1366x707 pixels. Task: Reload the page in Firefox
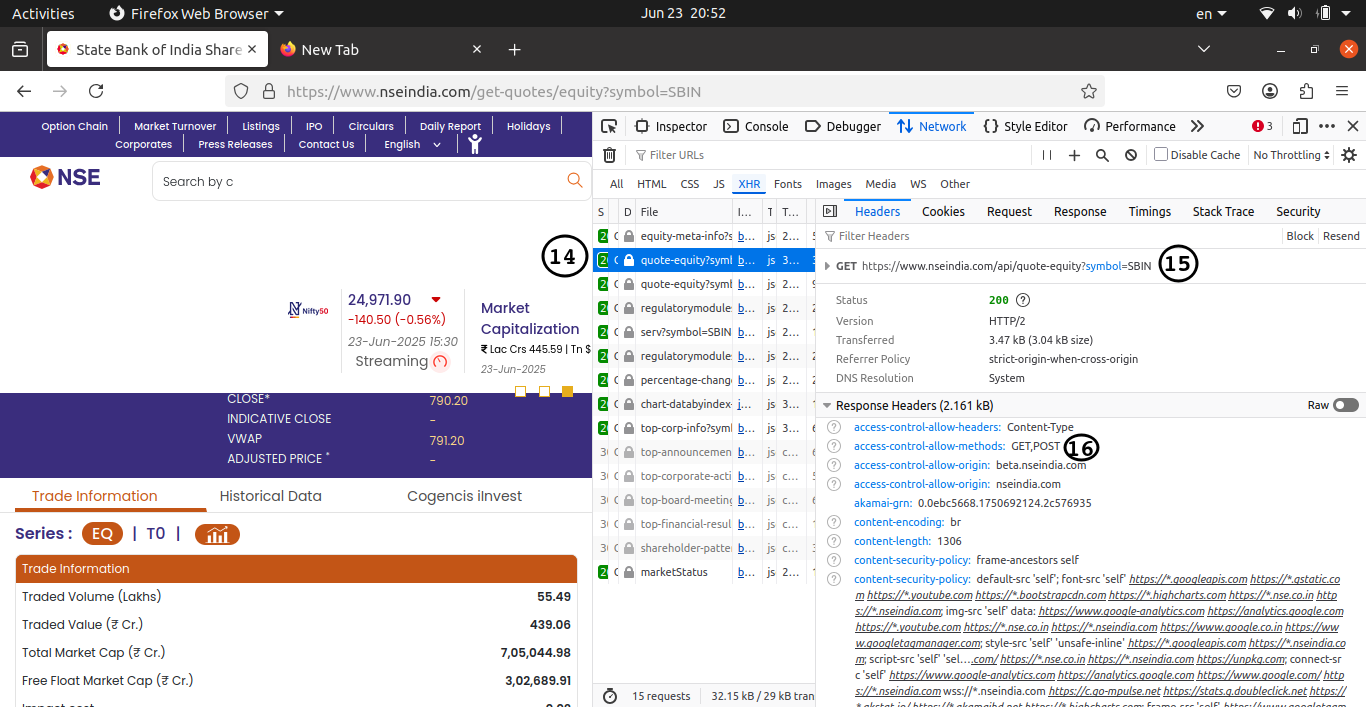pyautogui.click(x=96, y=91)
